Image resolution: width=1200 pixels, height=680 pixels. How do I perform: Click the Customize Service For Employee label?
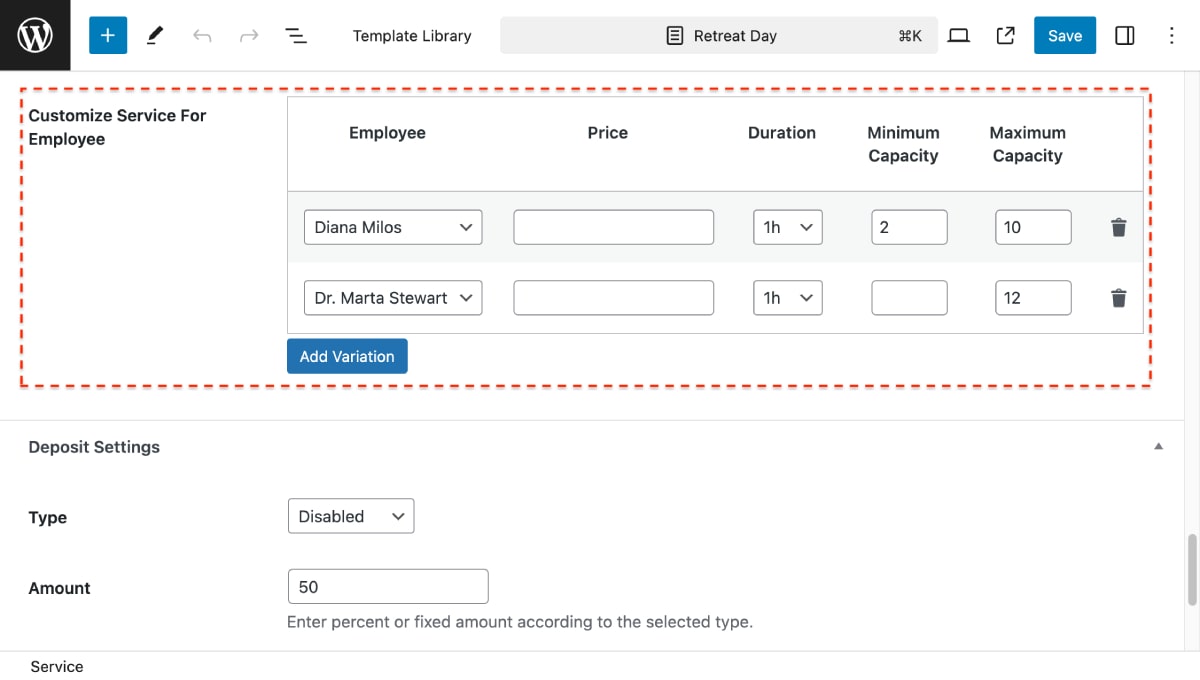coord(117,127)
